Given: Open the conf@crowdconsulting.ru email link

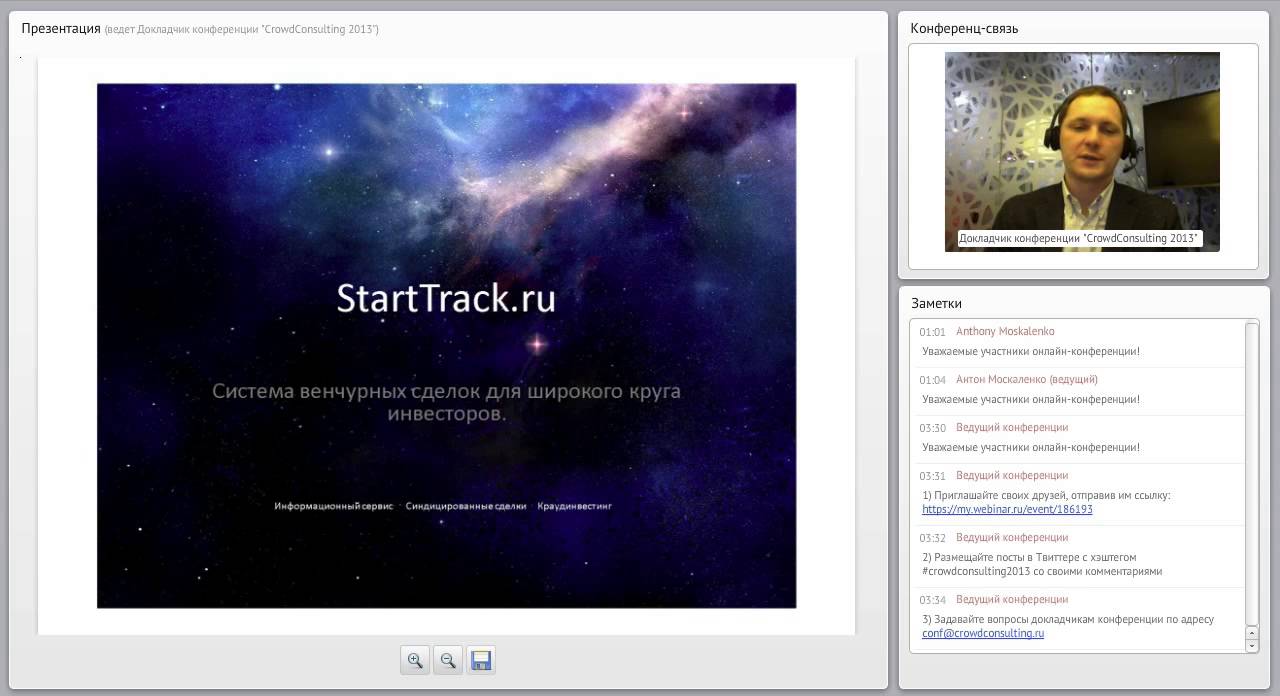Looking at the screenshot, I should click(983, 634).
